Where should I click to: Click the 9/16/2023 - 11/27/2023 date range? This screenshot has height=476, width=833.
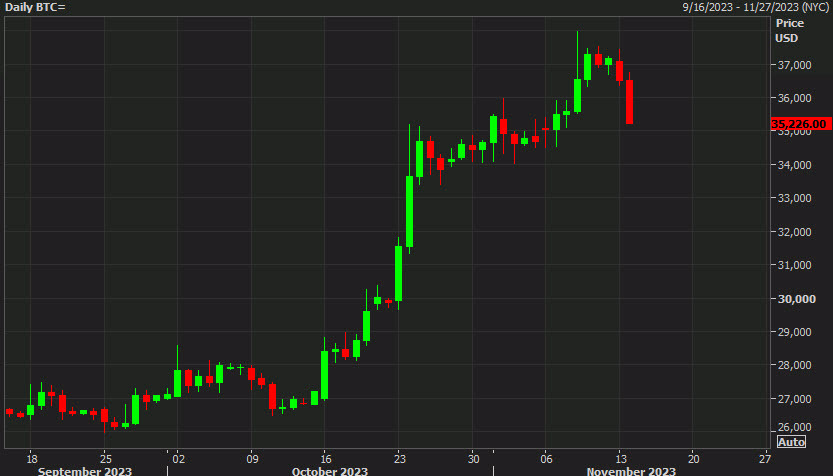pos(755,7)
